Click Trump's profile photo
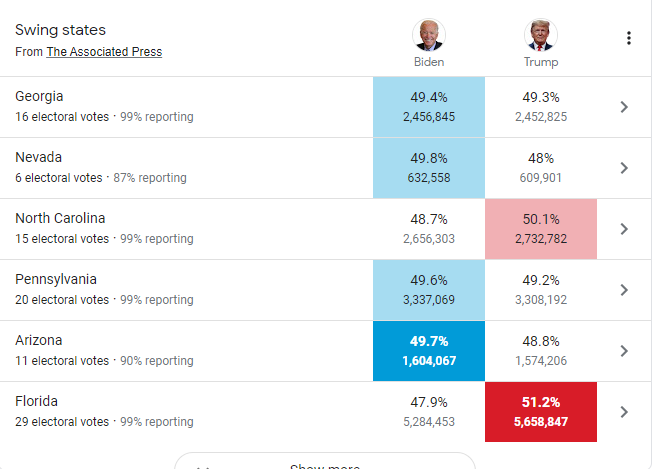This screenshot has height=469, width=652. click(541, 35)
